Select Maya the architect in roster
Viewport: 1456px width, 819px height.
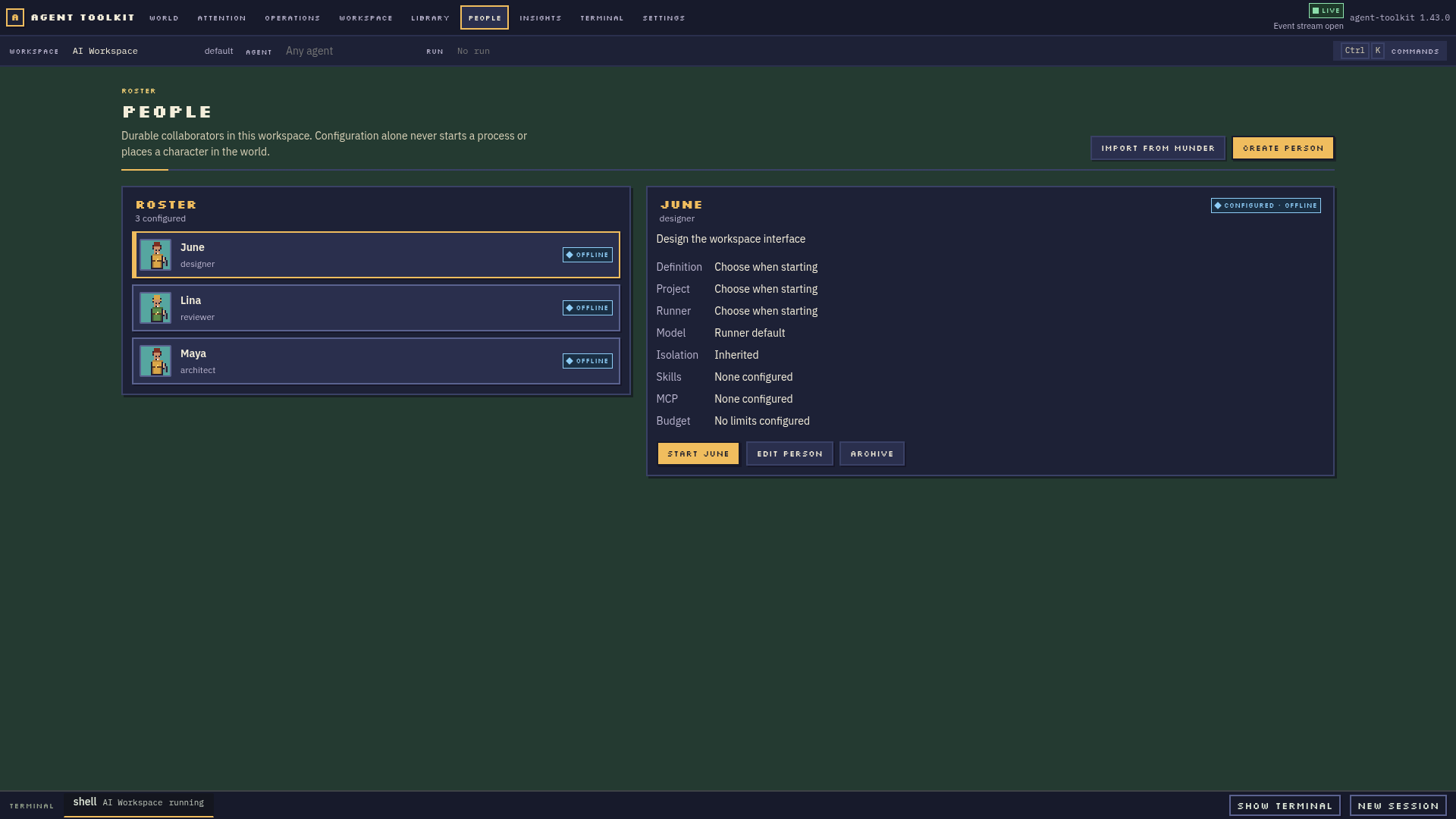376,361
